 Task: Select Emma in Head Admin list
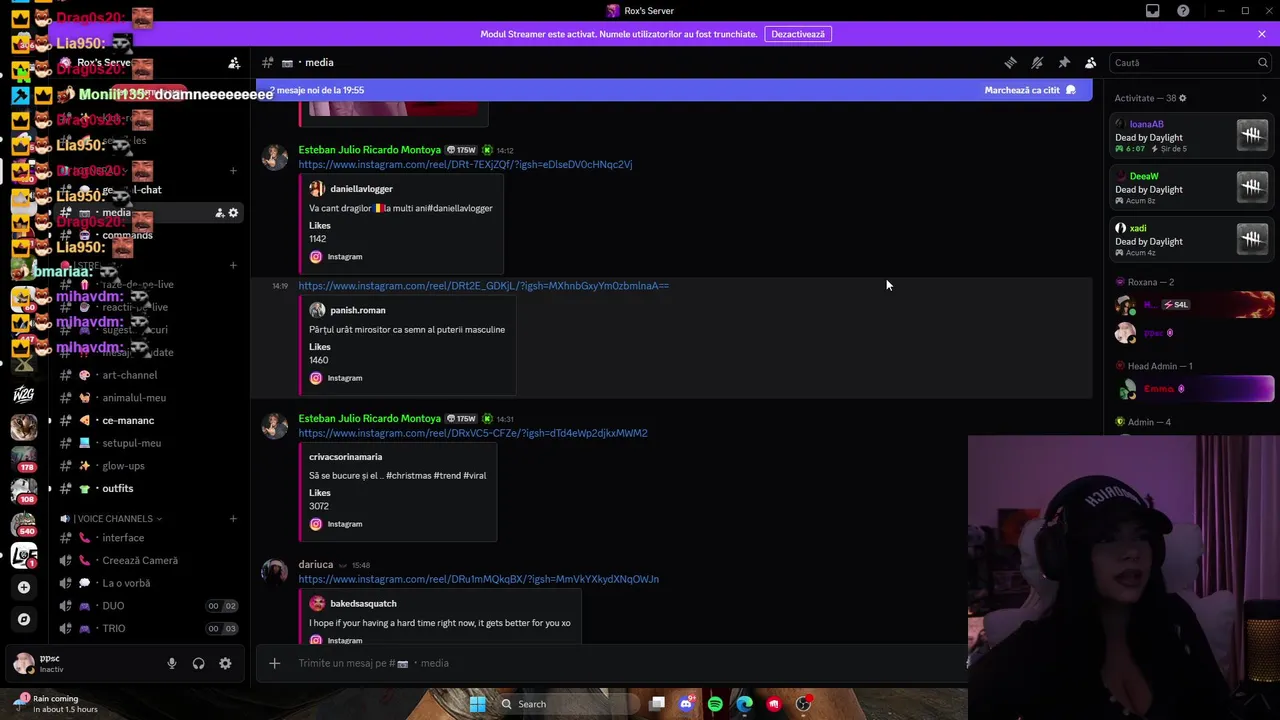1194,389
